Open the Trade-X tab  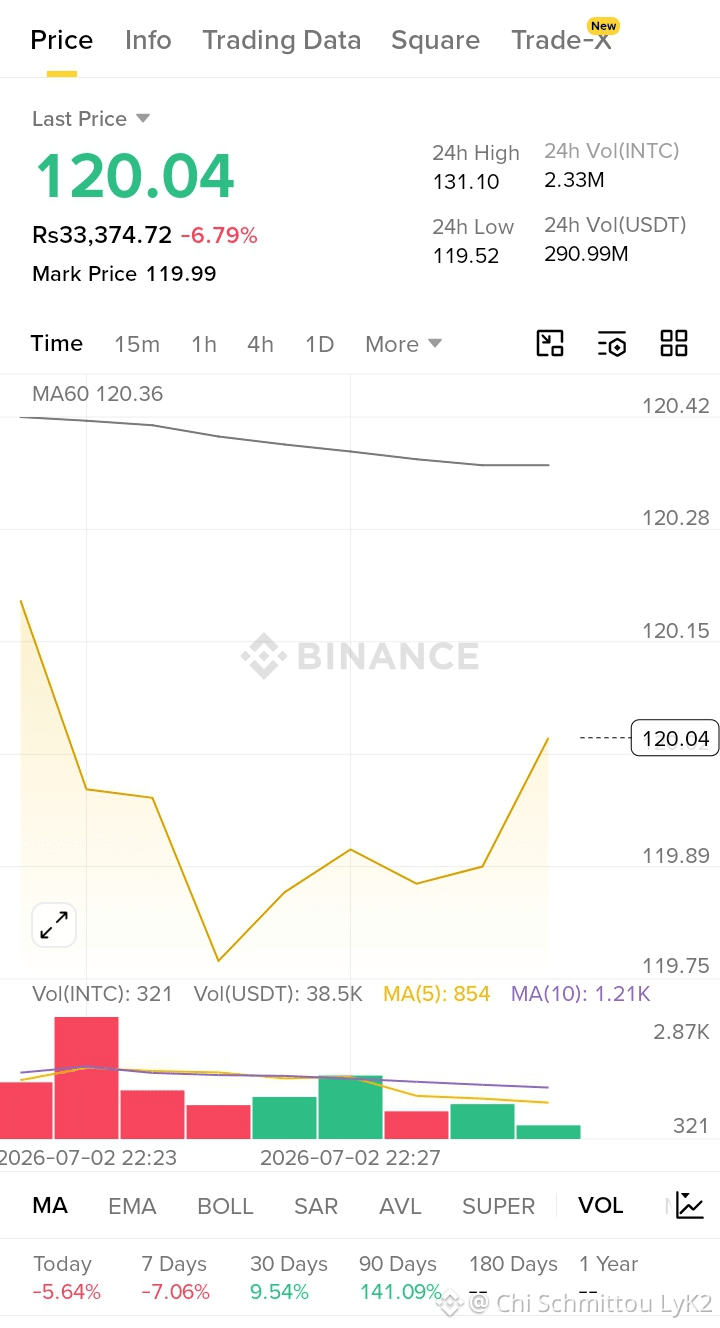561,40
